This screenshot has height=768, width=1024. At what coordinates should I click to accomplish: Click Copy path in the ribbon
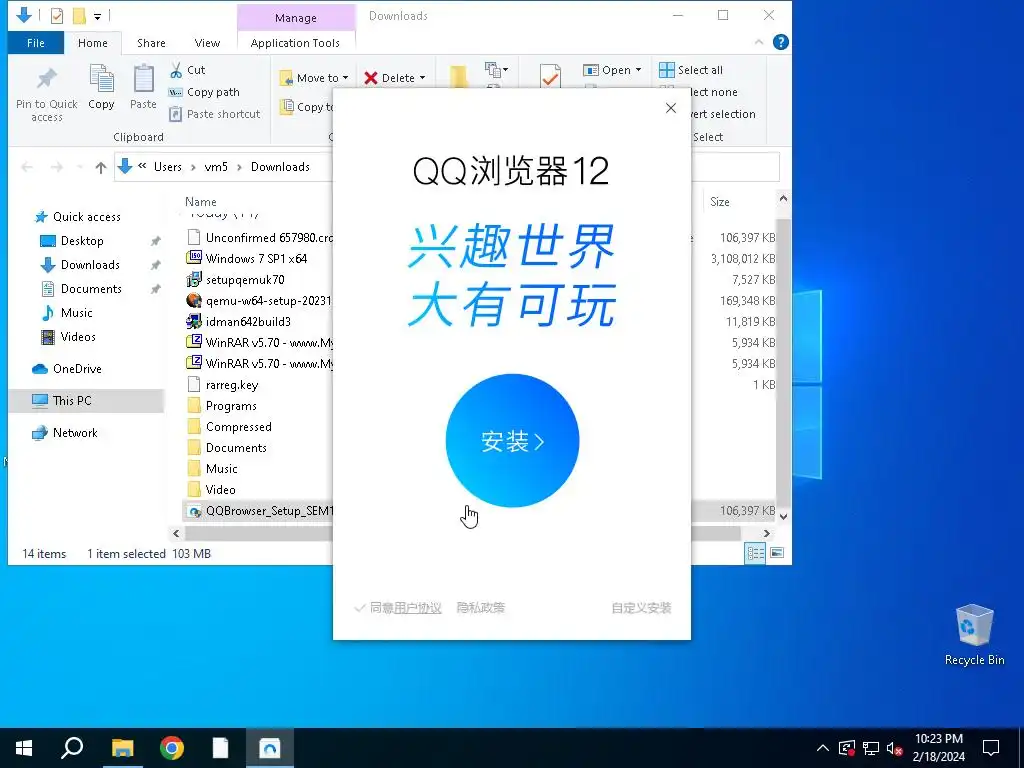tap(204, 92)
